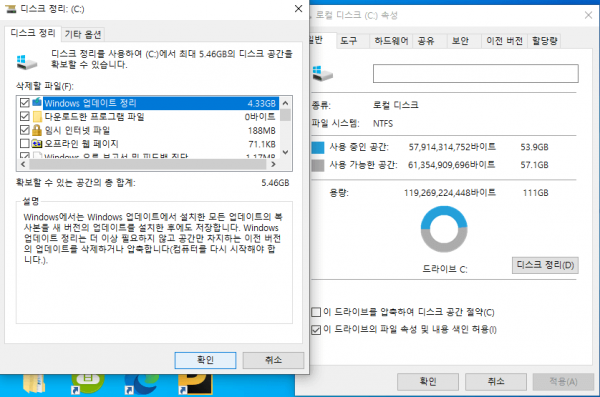Uncheck the Windows 업데이트 정리 checkbox
The width and height of the screenshot is (600, 397).
[24, 103]
